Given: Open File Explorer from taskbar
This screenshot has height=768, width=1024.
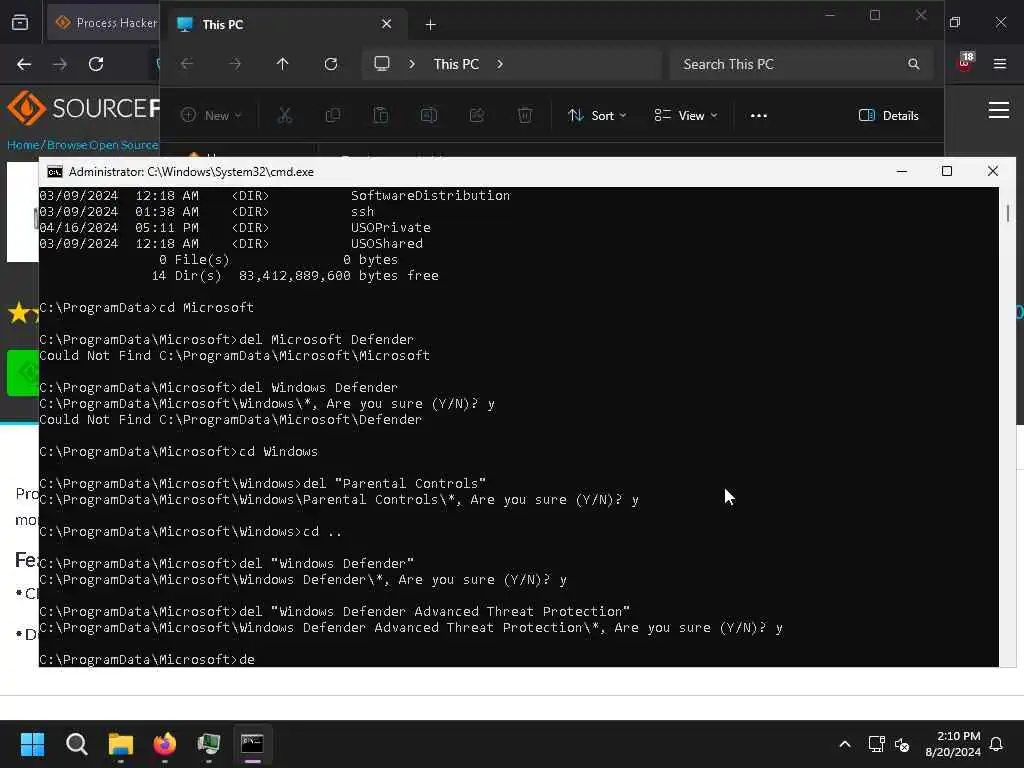Looking at the screenshot, I should click(121, 744).
